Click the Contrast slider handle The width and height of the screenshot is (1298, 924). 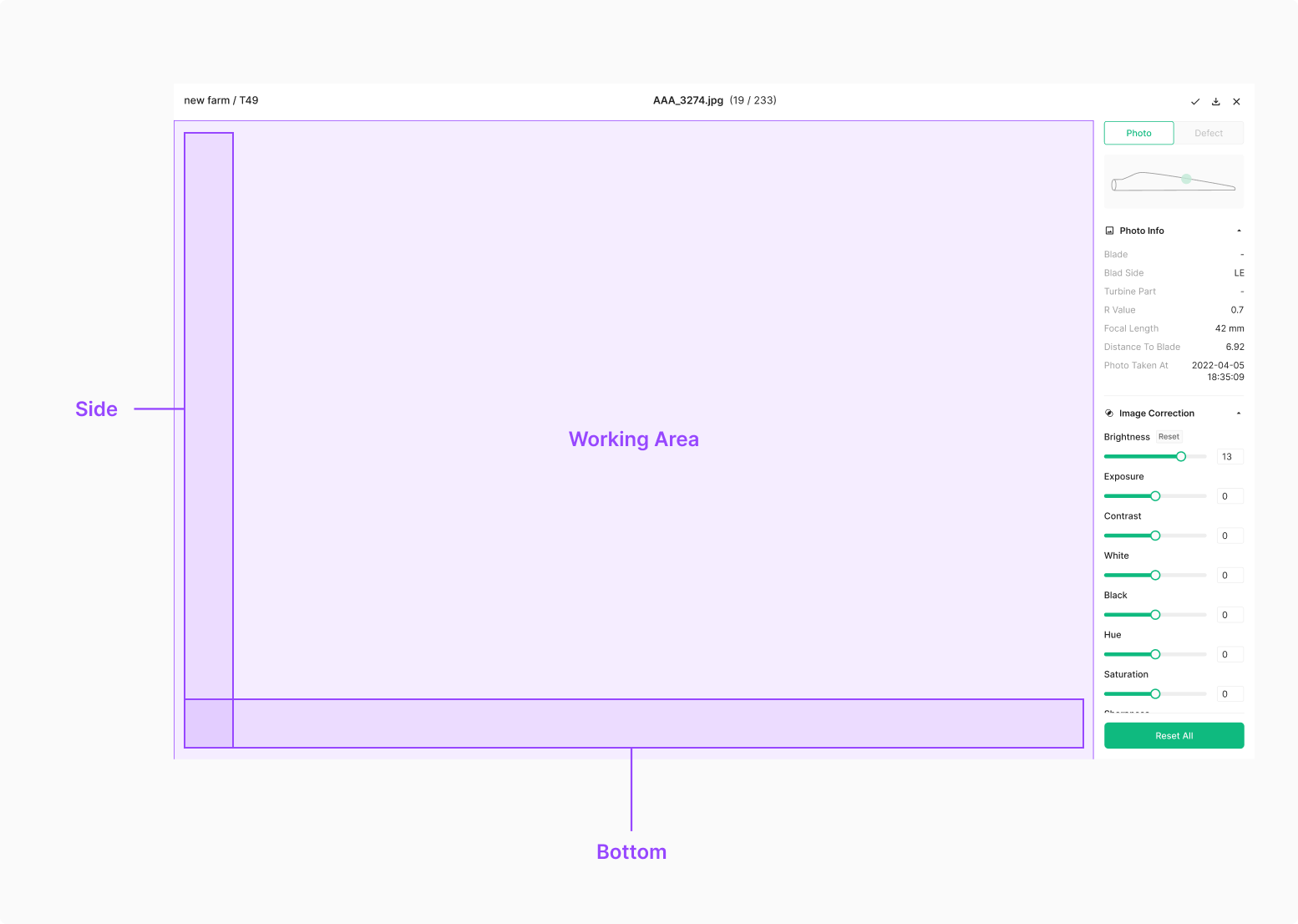point(1155,536)
